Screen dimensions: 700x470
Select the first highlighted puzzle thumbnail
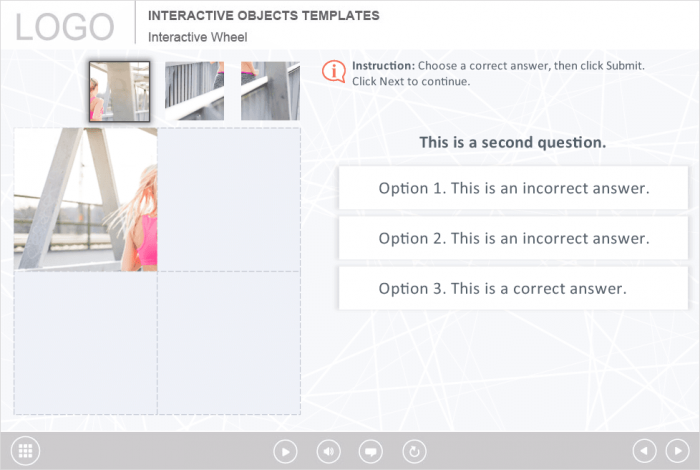119,91
